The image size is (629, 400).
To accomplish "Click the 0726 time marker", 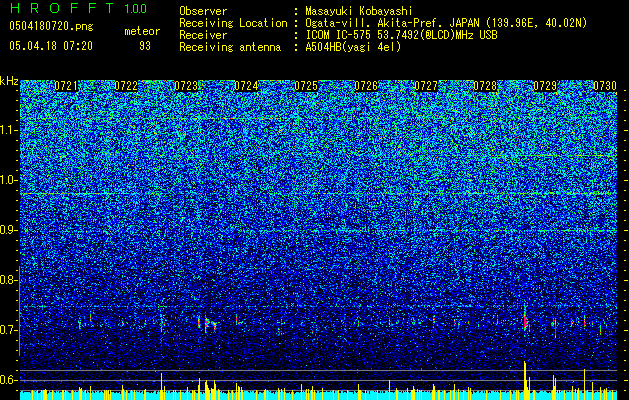I will [366, 86].
